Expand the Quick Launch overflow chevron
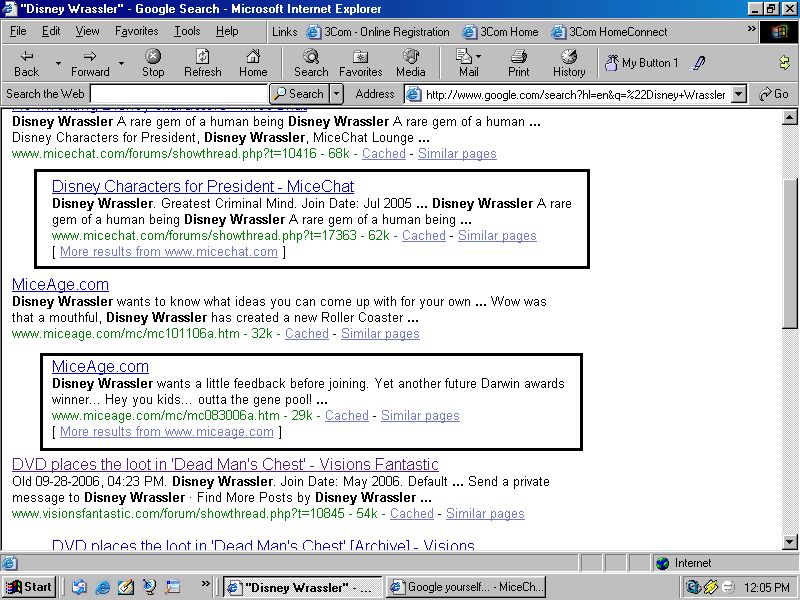The image size is (800, 600). coord(206,584)
